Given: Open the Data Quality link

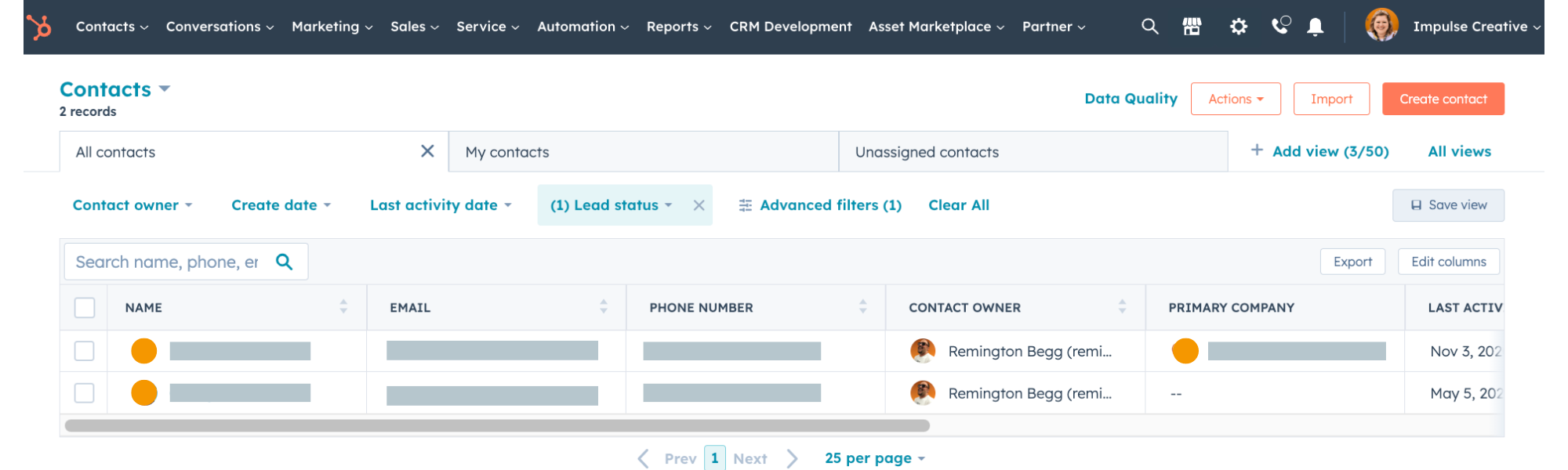Looking at the screenshot, I should tap(1131, 99).
